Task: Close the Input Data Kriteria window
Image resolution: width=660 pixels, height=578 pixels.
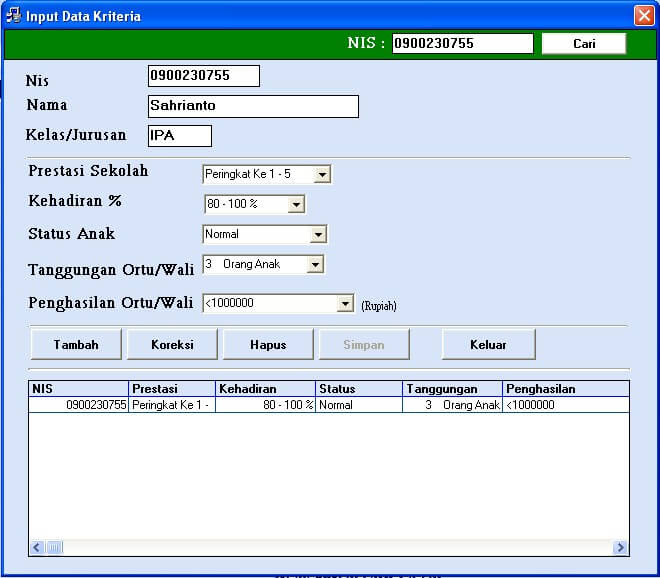Action: tap(644, 16)
